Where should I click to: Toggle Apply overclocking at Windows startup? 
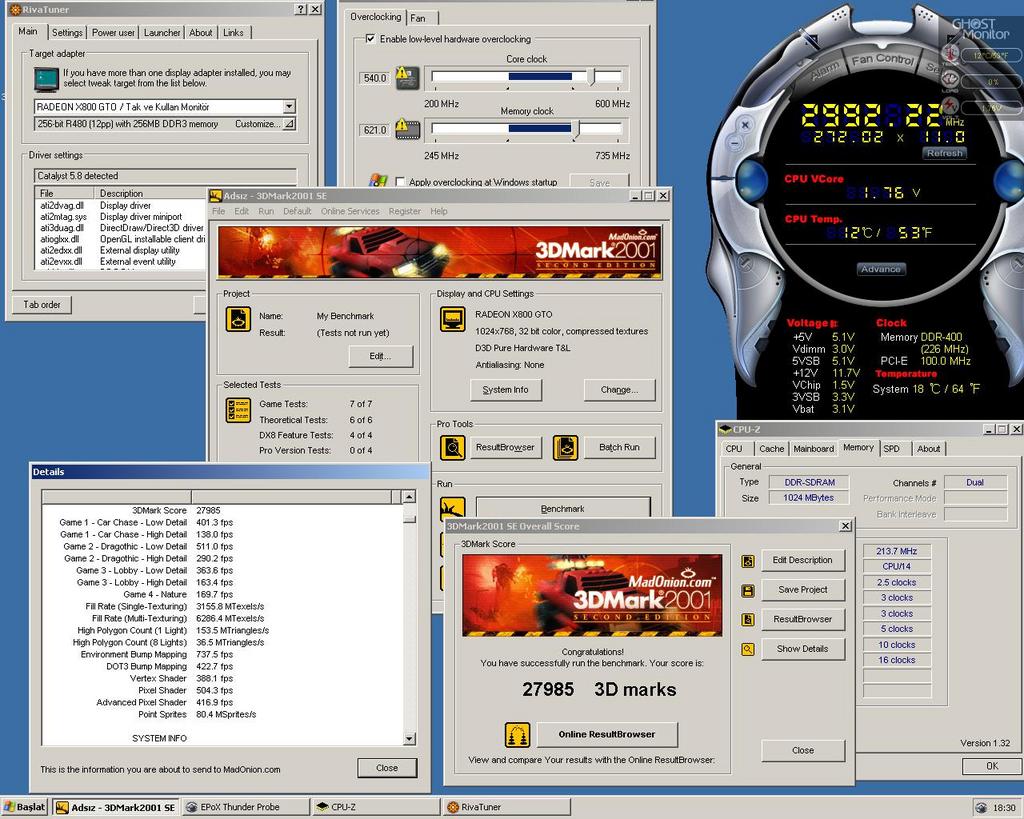400,182
